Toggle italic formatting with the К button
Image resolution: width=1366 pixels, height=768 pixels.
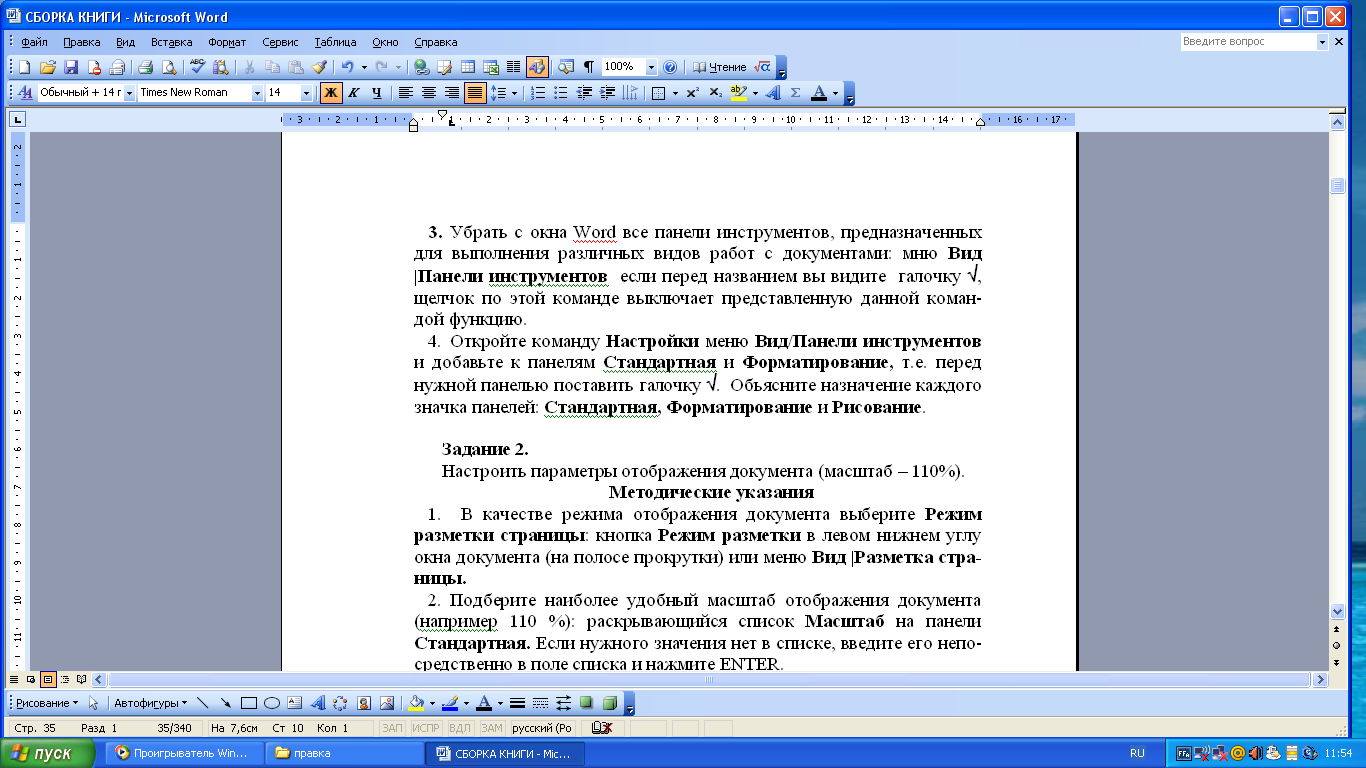click(353, 93)
